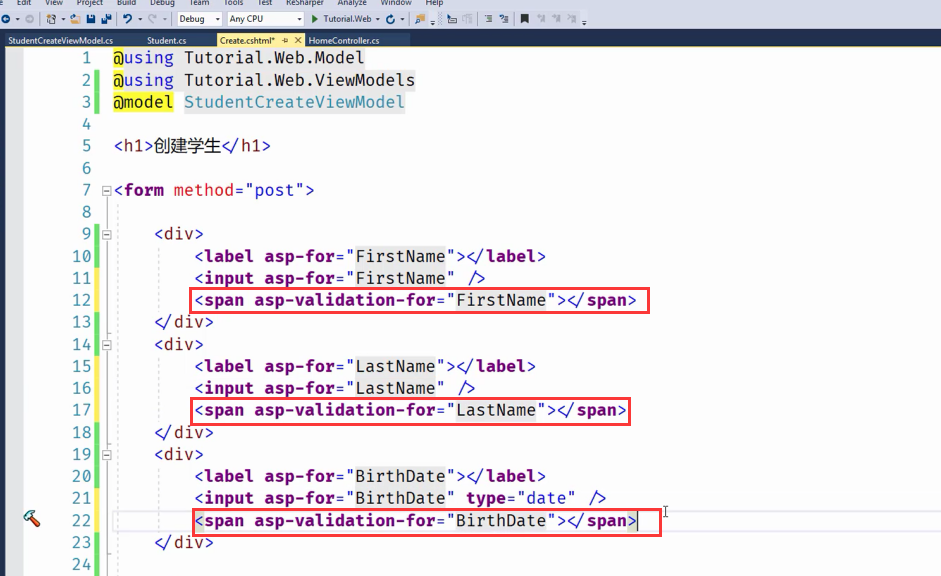This screenshot has width=941, height=576.
Task: Click the Open File folder icon
Action: (75, 19)
